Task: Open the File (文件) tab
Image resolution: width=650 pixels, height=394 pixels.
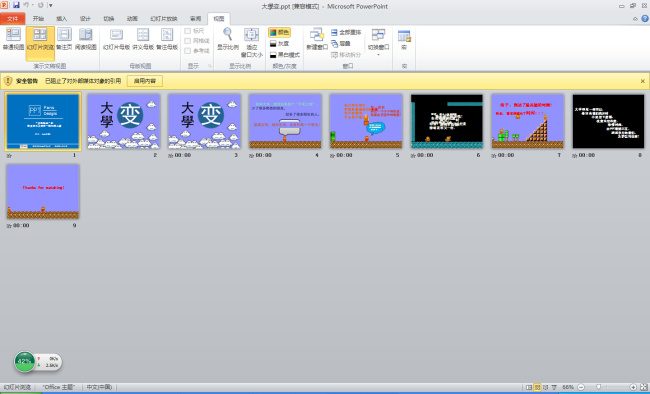Action: 13,19
